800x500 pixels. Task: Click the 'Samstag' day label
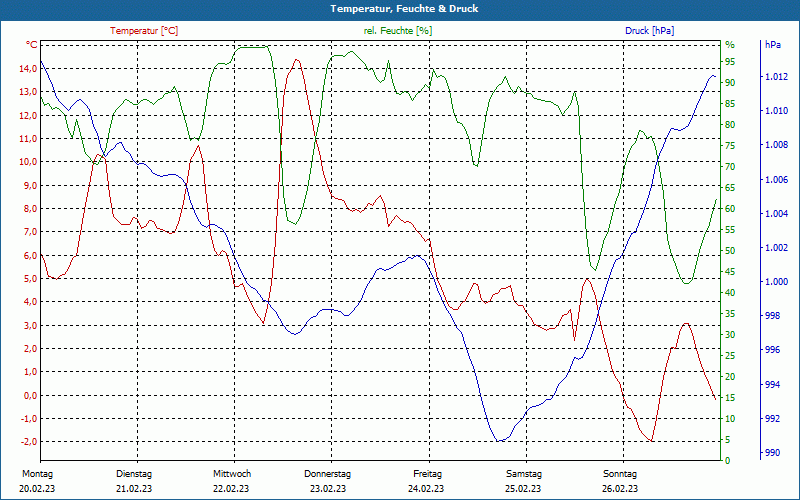pyautogui.click(x=524, y=474)
